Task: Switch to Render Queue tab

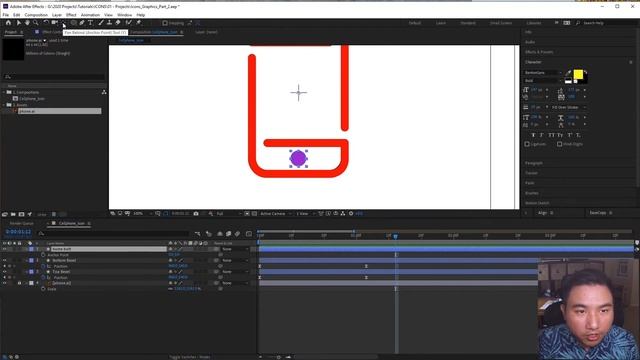Action: [x=22, y=223]
